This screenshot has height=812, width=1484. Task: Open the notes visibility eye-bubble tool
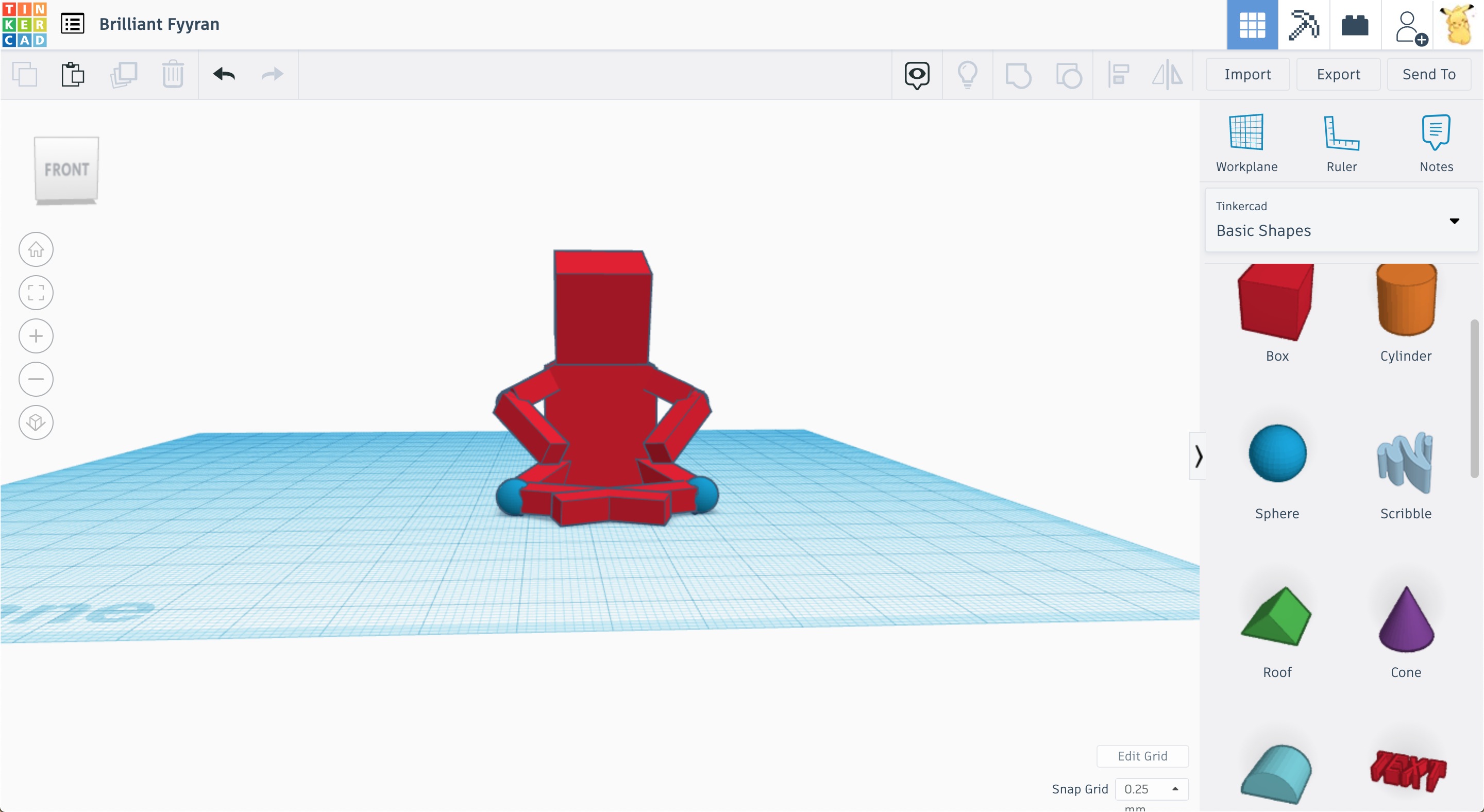point(917,75)
